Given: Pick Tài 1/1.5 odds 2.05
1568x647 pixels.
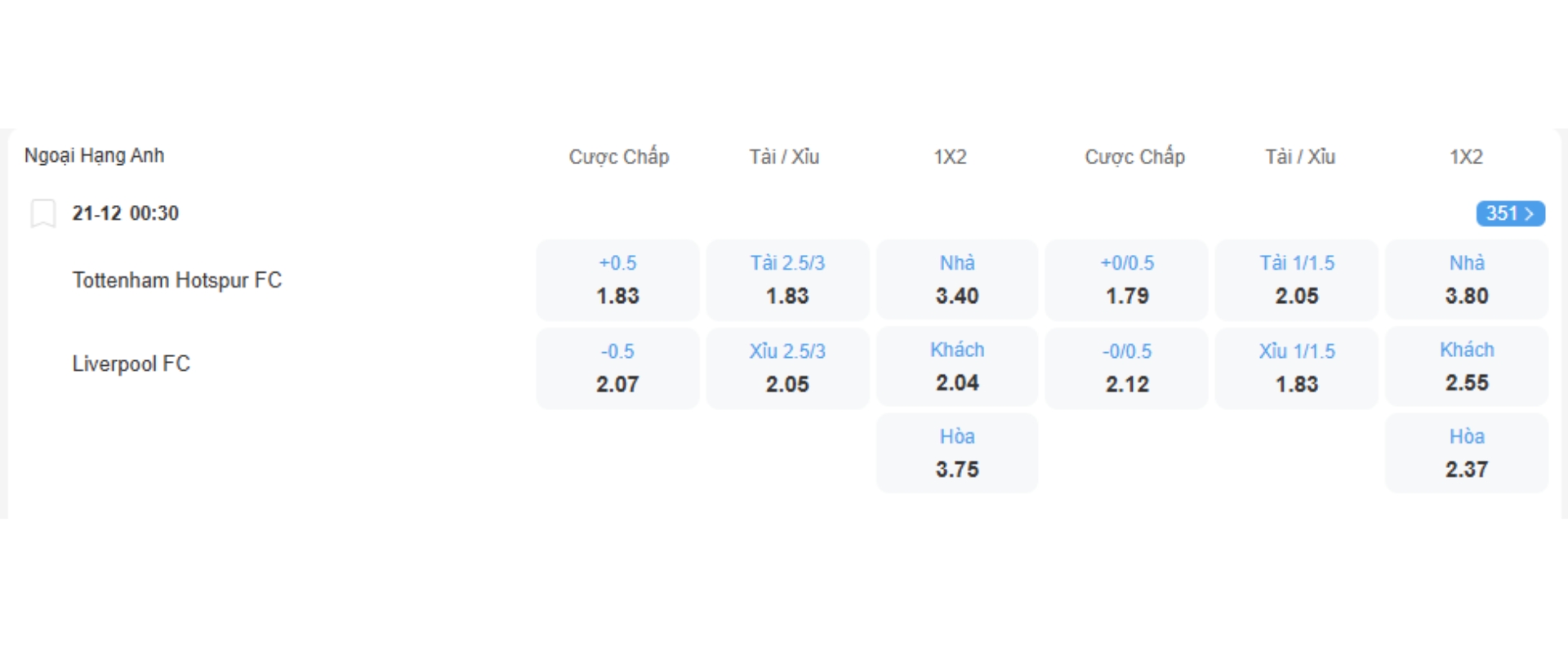Looking at the screenshot, I should (x=1297, y=280).
